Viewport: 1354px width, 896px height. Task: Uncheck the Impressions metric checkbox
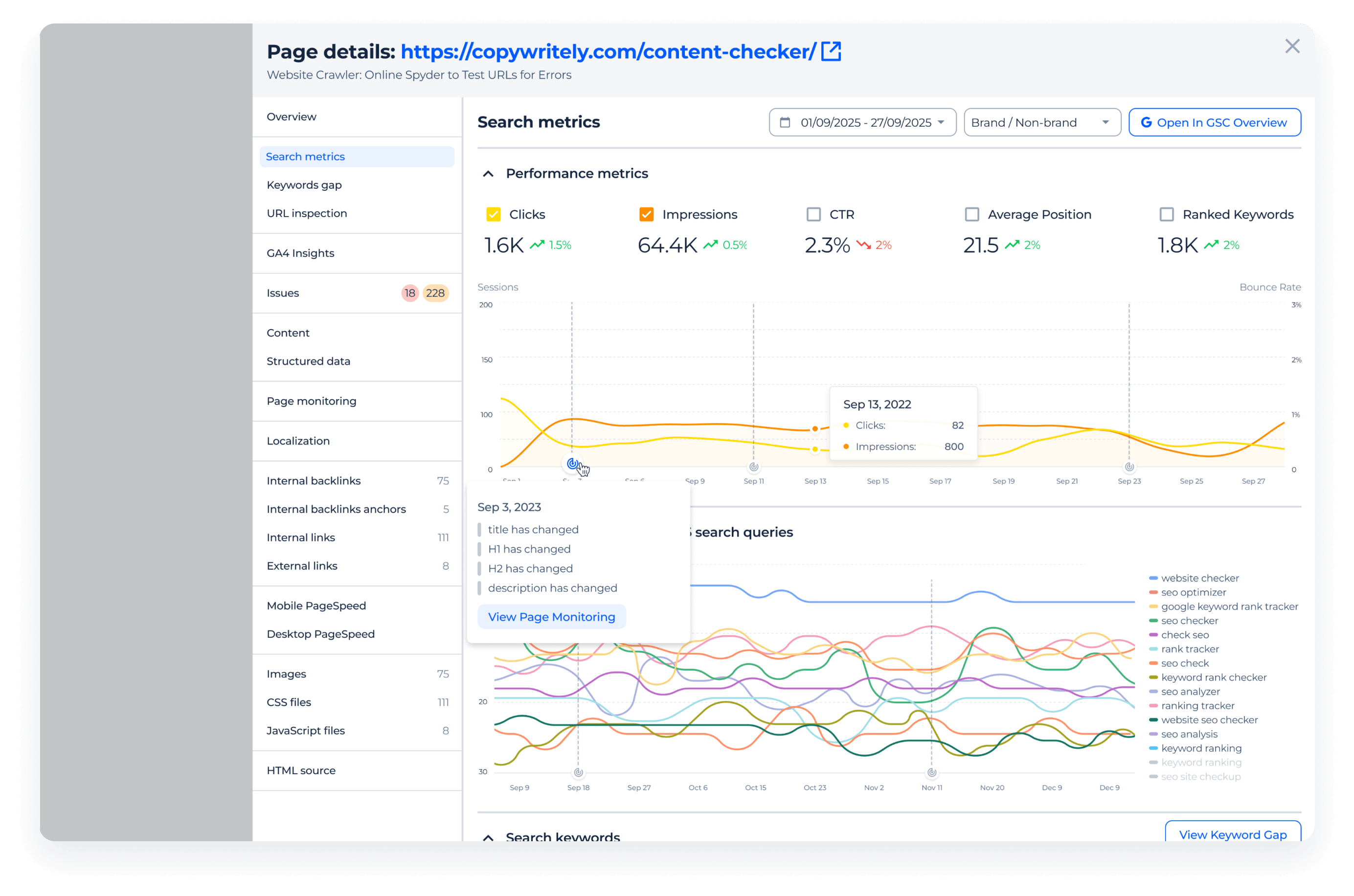646,214
